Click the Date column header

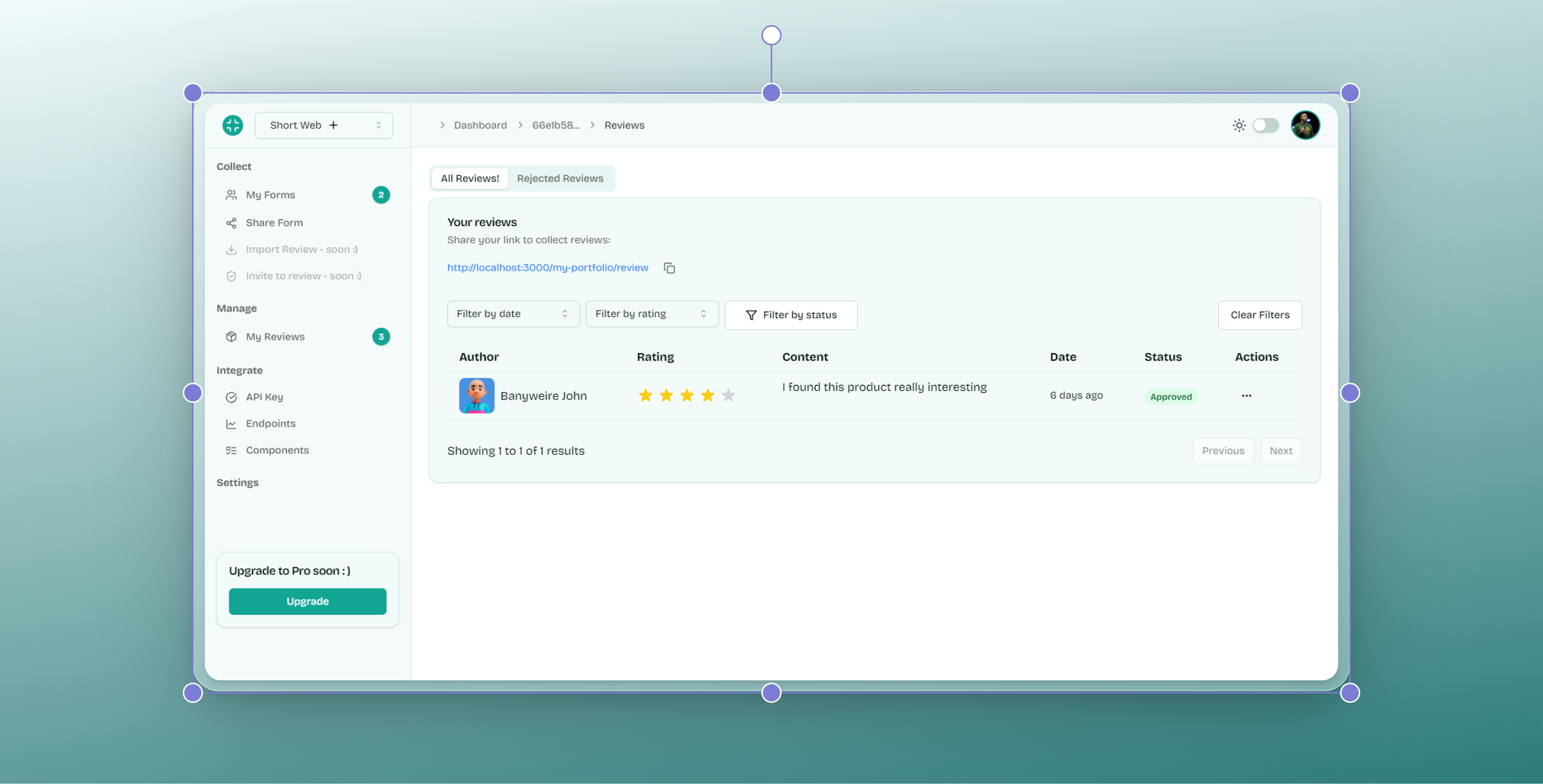point(1063,357)
